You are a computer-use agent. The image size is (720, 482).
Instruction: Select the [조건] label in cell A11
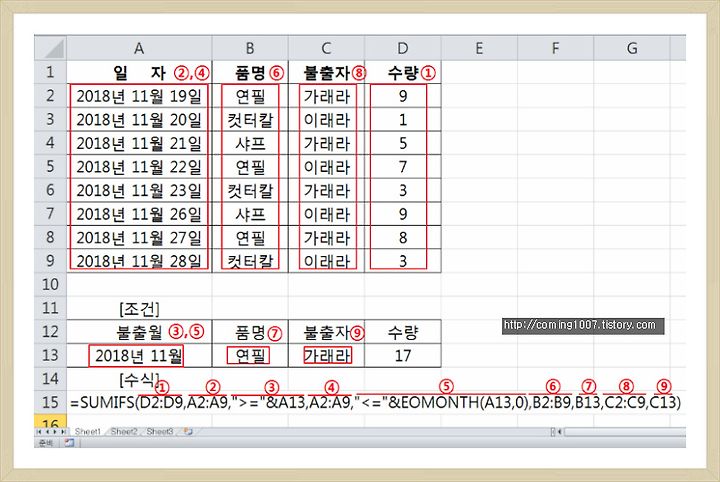pos(139,308)
